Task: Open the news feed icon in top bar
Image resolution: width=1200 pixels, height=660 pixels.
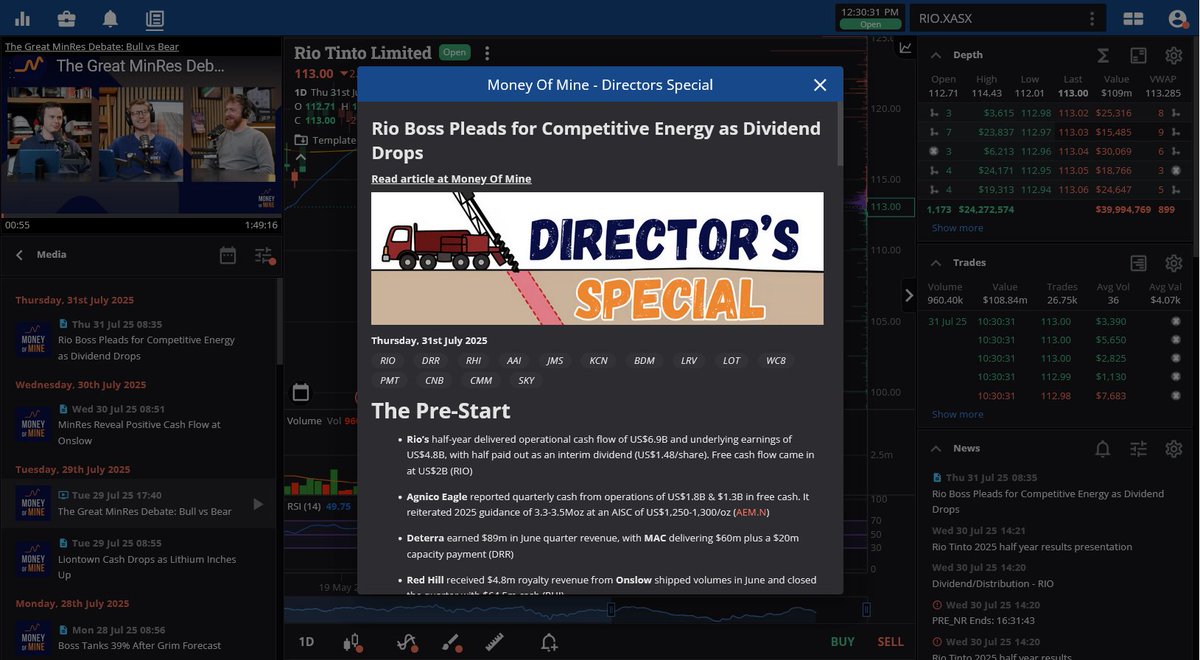Action: [x=154, y=18]
